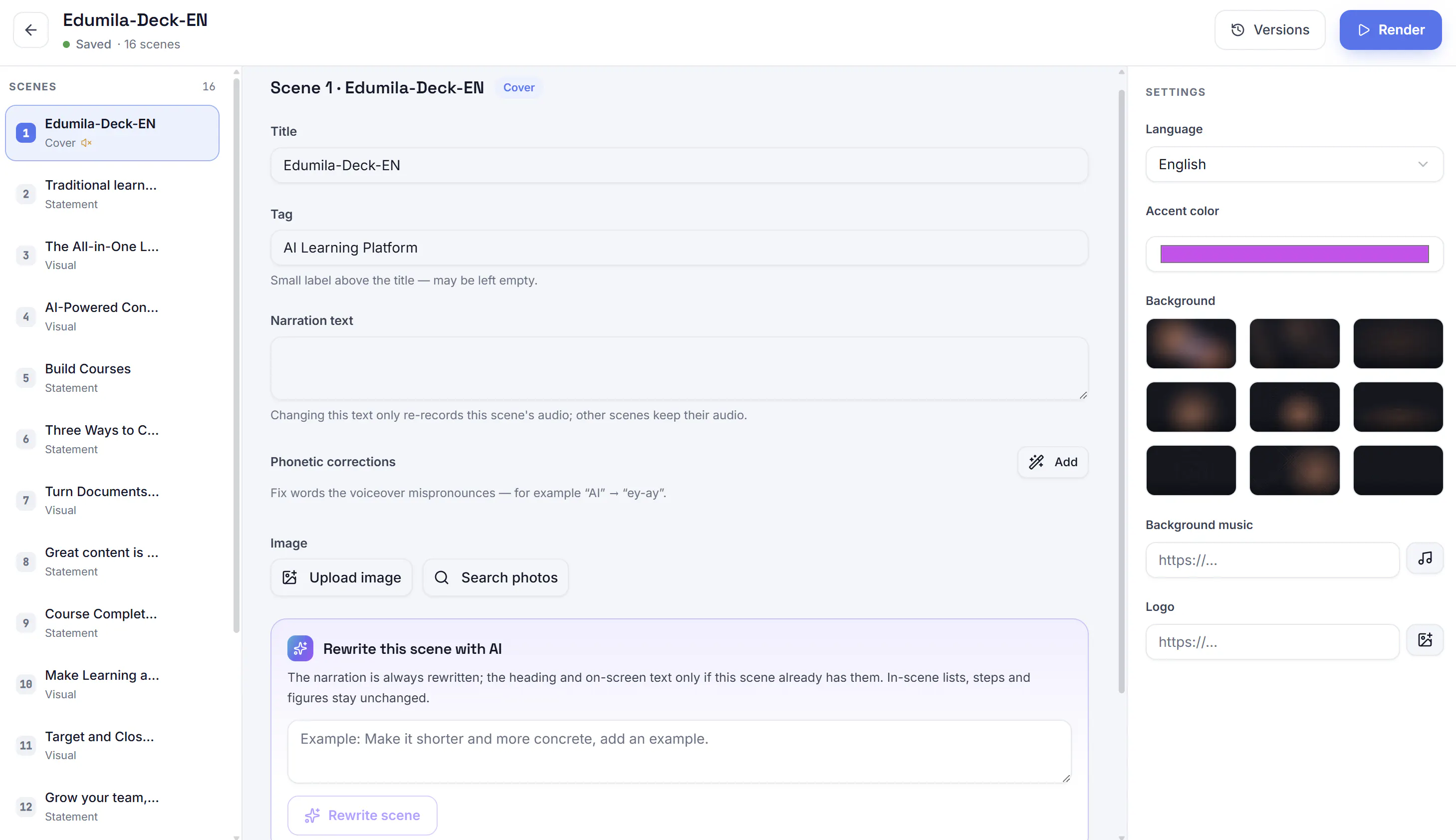Image resolution: width=1456 pixels, height=840 pixels.
Task: Choose the last background in the top row
Action: coord(1398,344)
